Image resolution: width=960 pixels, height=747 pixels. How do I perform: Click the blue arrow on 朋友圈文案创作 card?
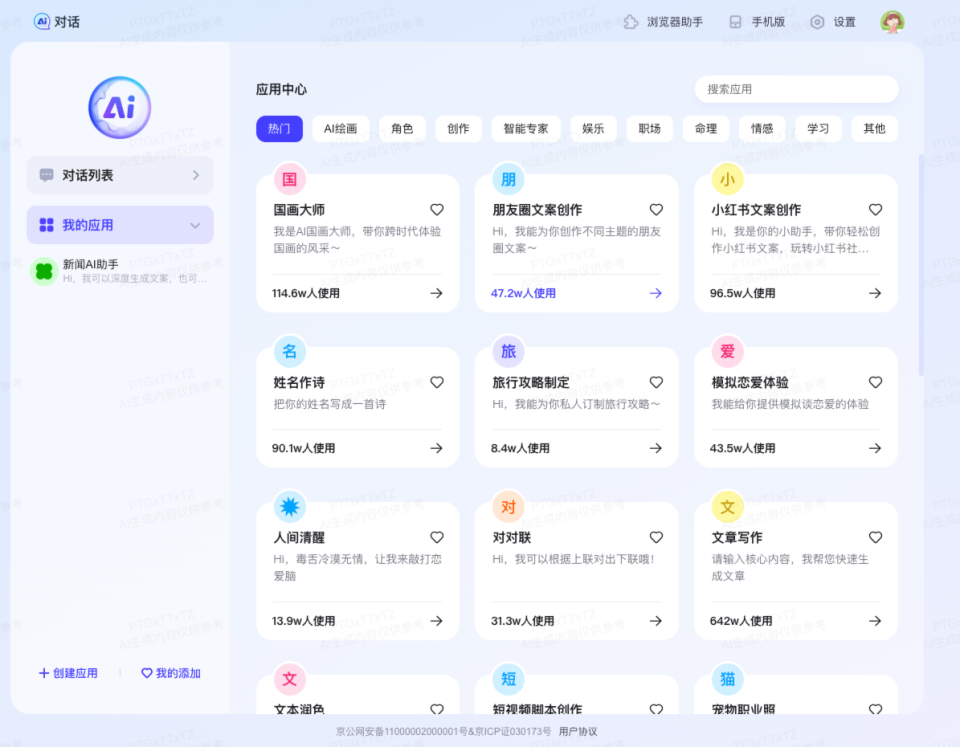tap(656, 293)
